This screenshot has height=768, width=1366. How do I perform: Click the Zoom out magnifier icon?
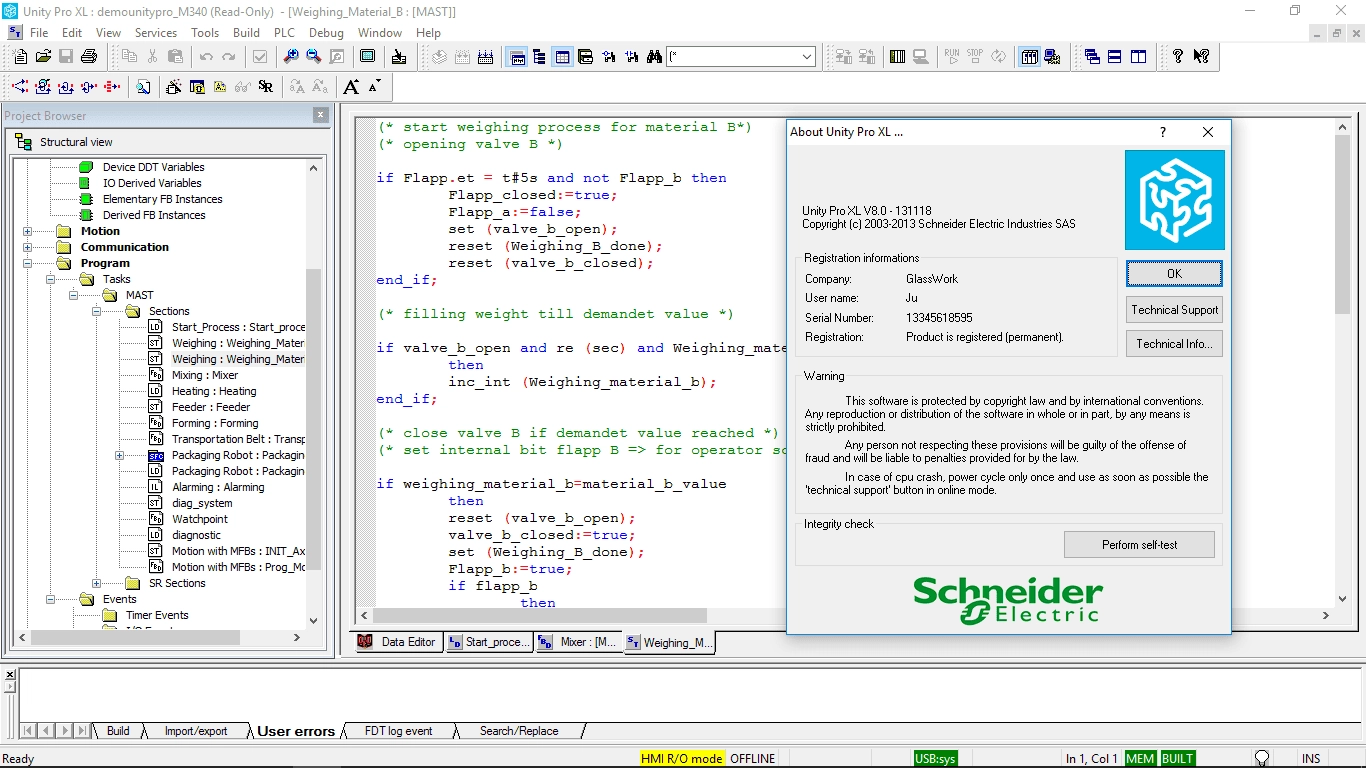click(x=314, y=57)
